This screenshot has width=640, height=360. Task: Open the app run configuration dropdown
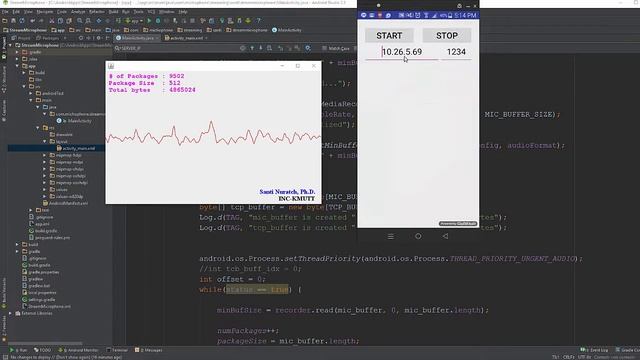tap(134, 21)
